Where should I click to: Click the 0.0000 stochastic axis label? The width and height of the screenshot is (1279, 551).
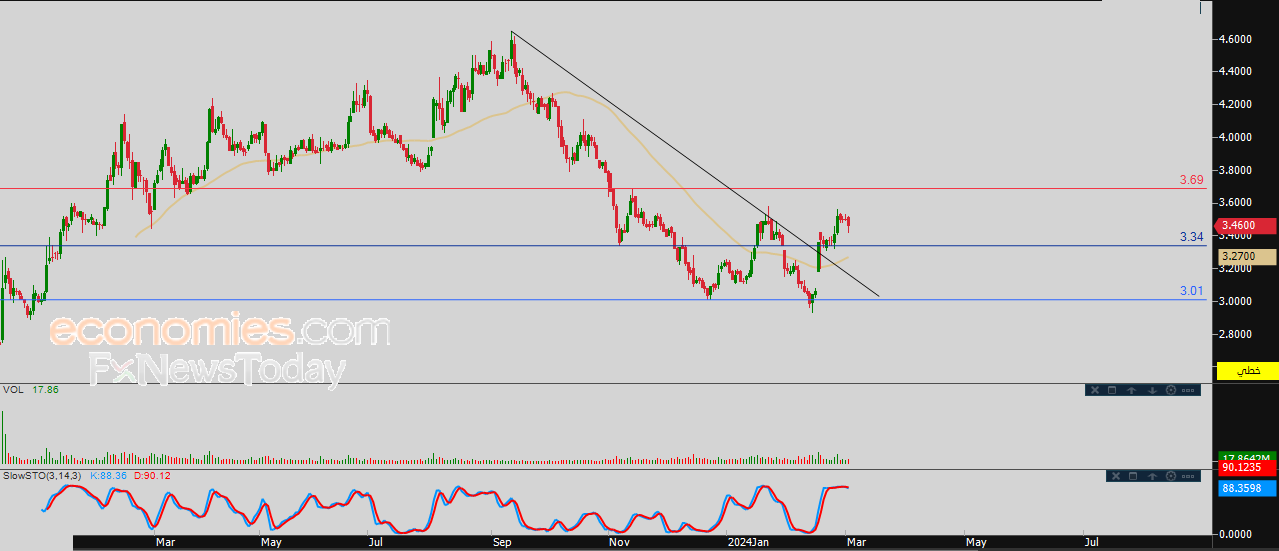pos(1237,533)
